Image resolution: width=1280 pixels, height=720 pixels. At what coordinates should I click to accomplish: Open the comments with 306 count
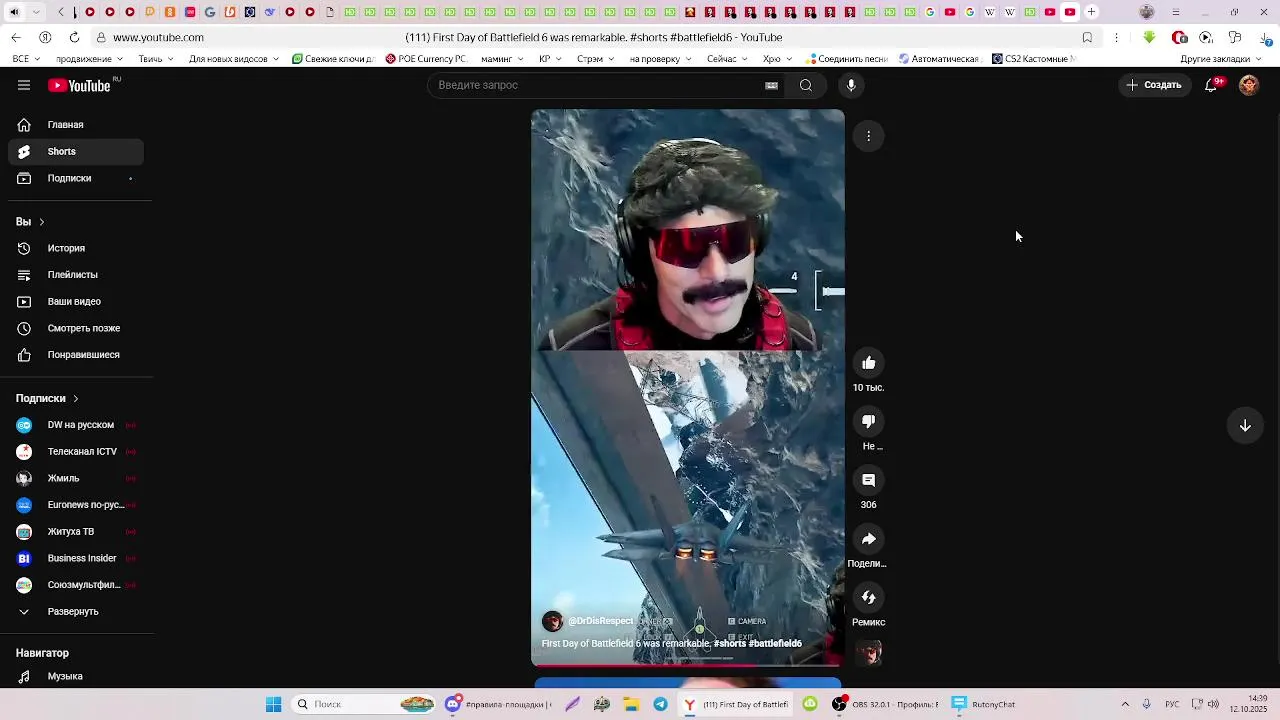click(x=869, y=481)
